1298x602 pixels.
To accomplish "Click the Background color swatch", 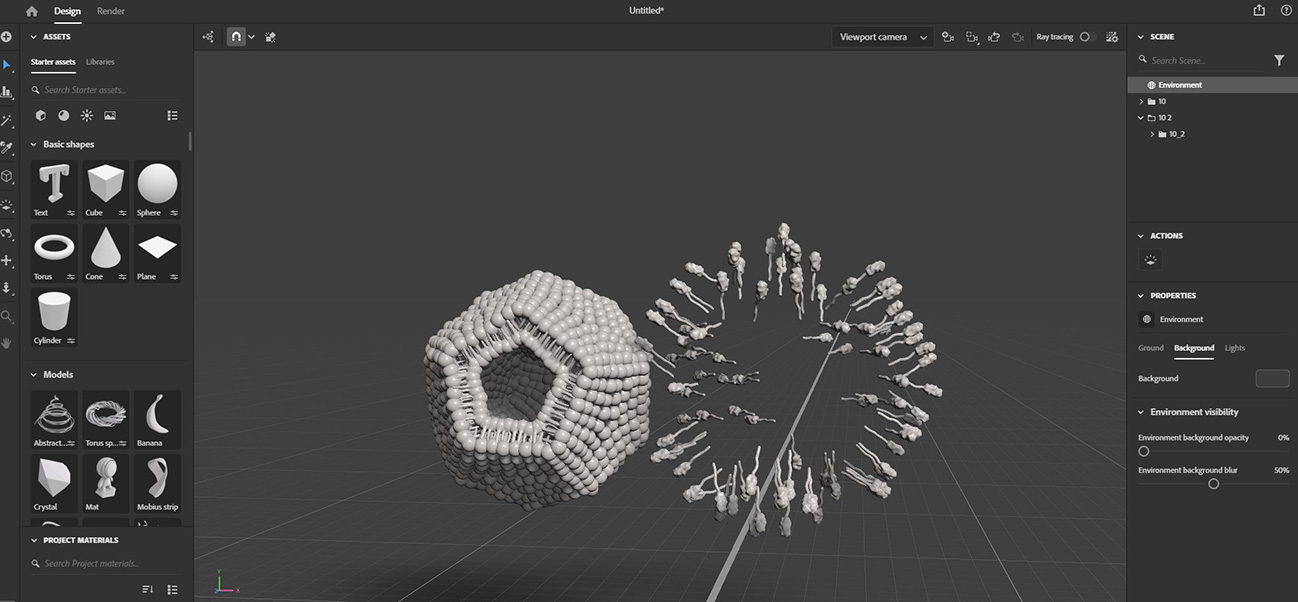I will pyautogui.click(x=1272, y=378).
